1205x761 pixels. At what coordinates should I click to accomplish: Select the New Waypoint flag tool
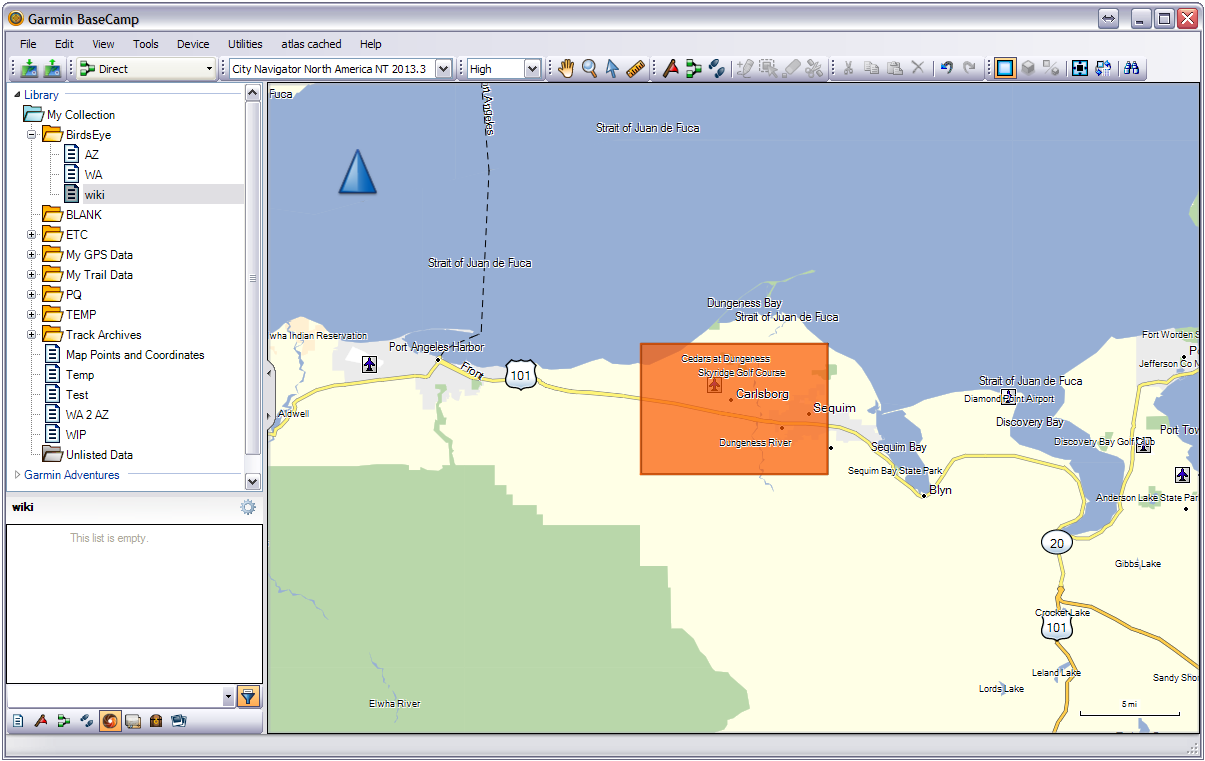pyautogui.click(x=671, y=68)
